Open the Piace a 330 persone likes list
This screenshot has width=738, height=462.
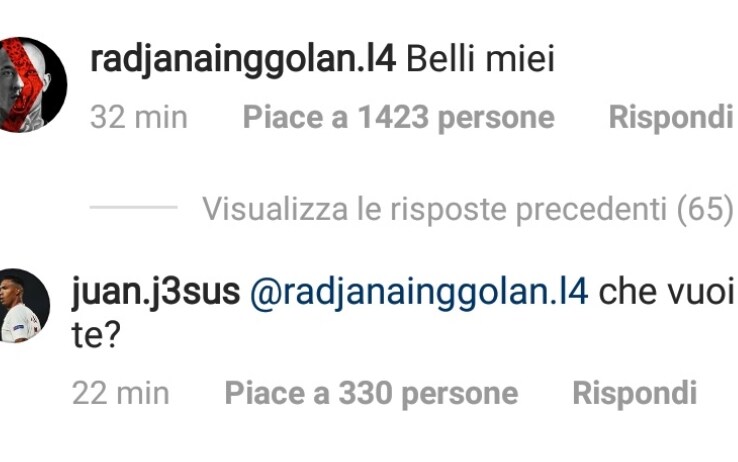pos(371,393)
